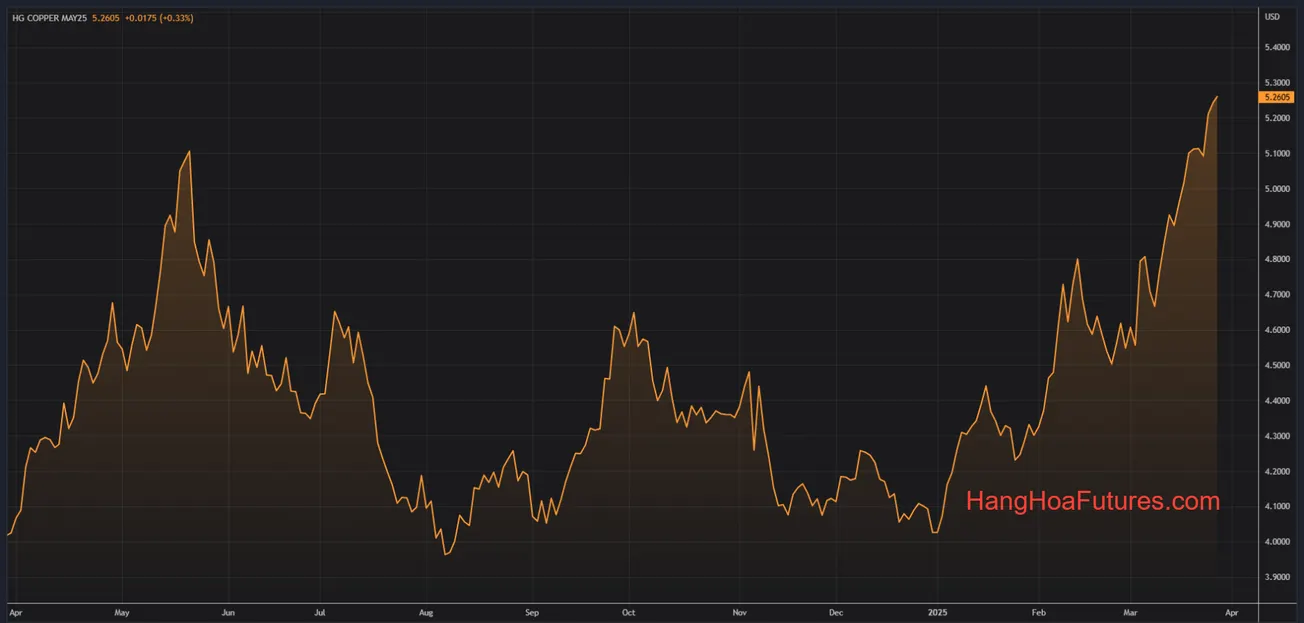Click the 5.0000 price axis label

[x=1277, y=189]
